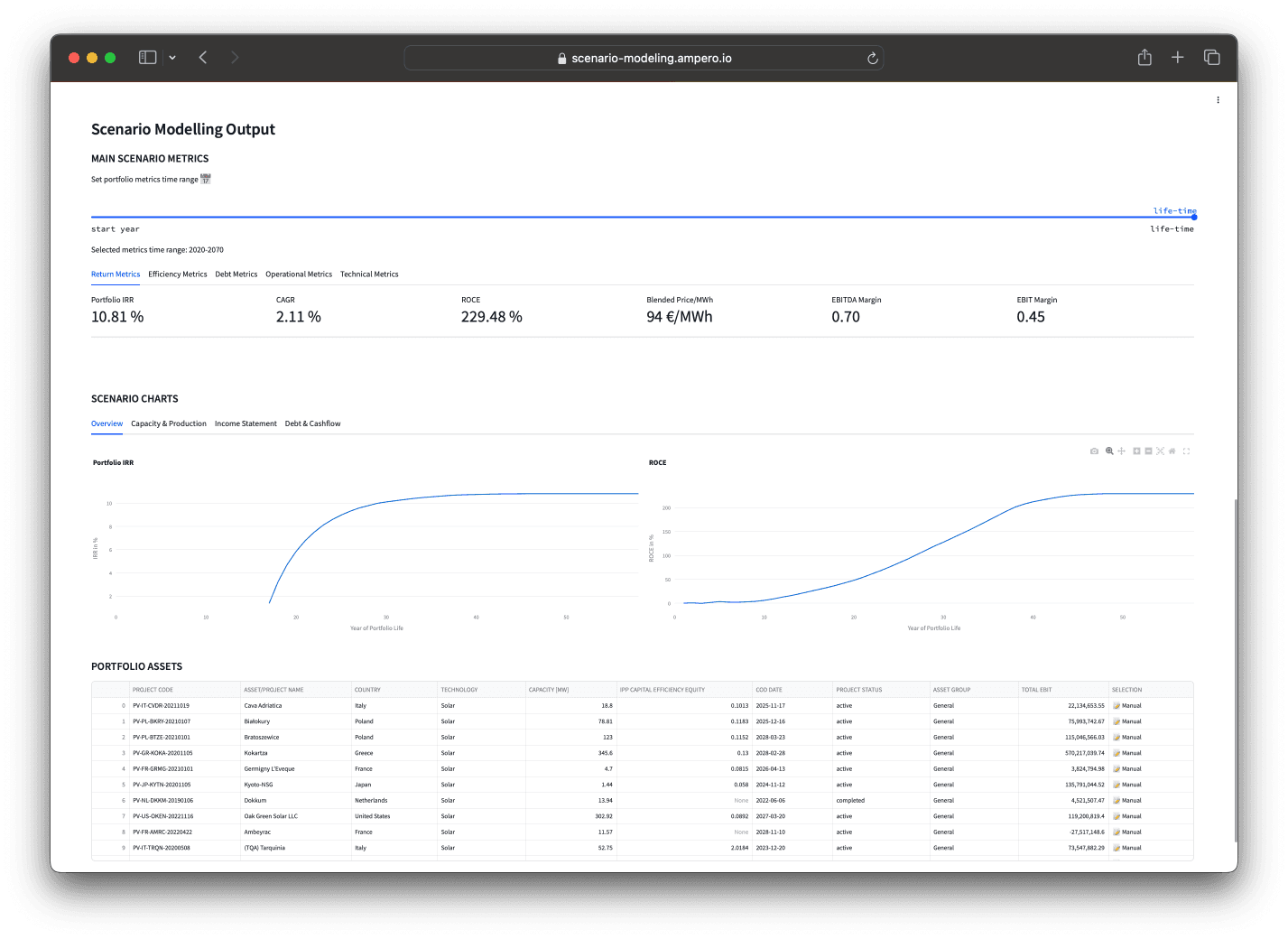Click the Manual edit icon for Białokury row
1288x939 pixels.
click(x=1117, y=721)
